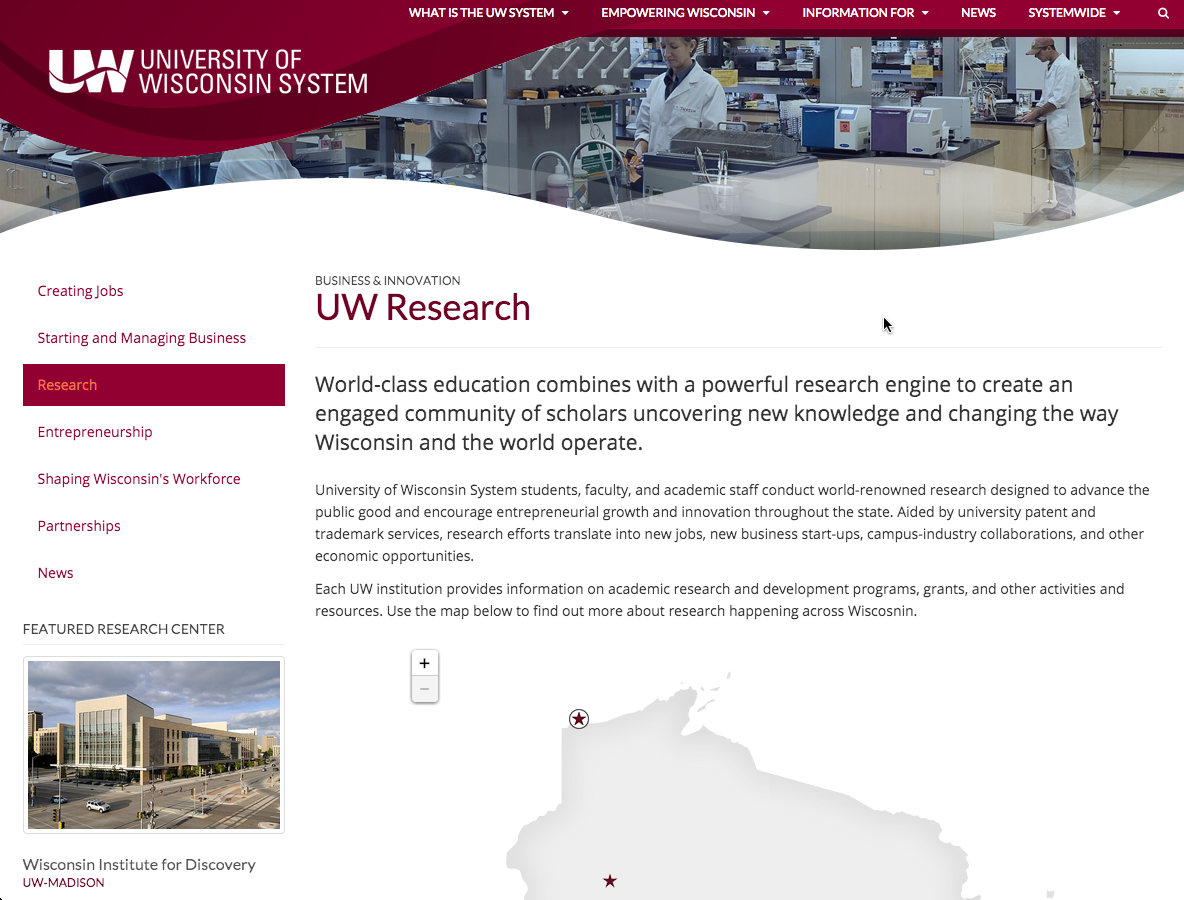
Task: Zoom out on the map with minus button
Action: 424,689
